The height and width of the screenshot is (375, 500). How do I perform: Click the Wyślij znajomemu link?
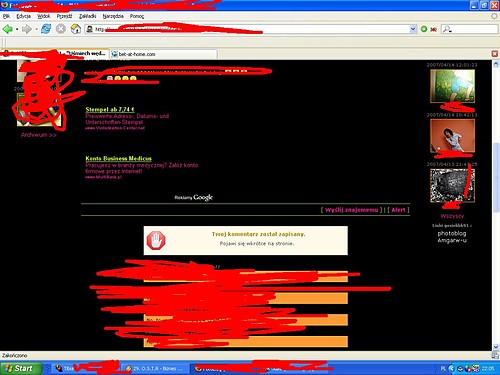[x=351, y=210]
